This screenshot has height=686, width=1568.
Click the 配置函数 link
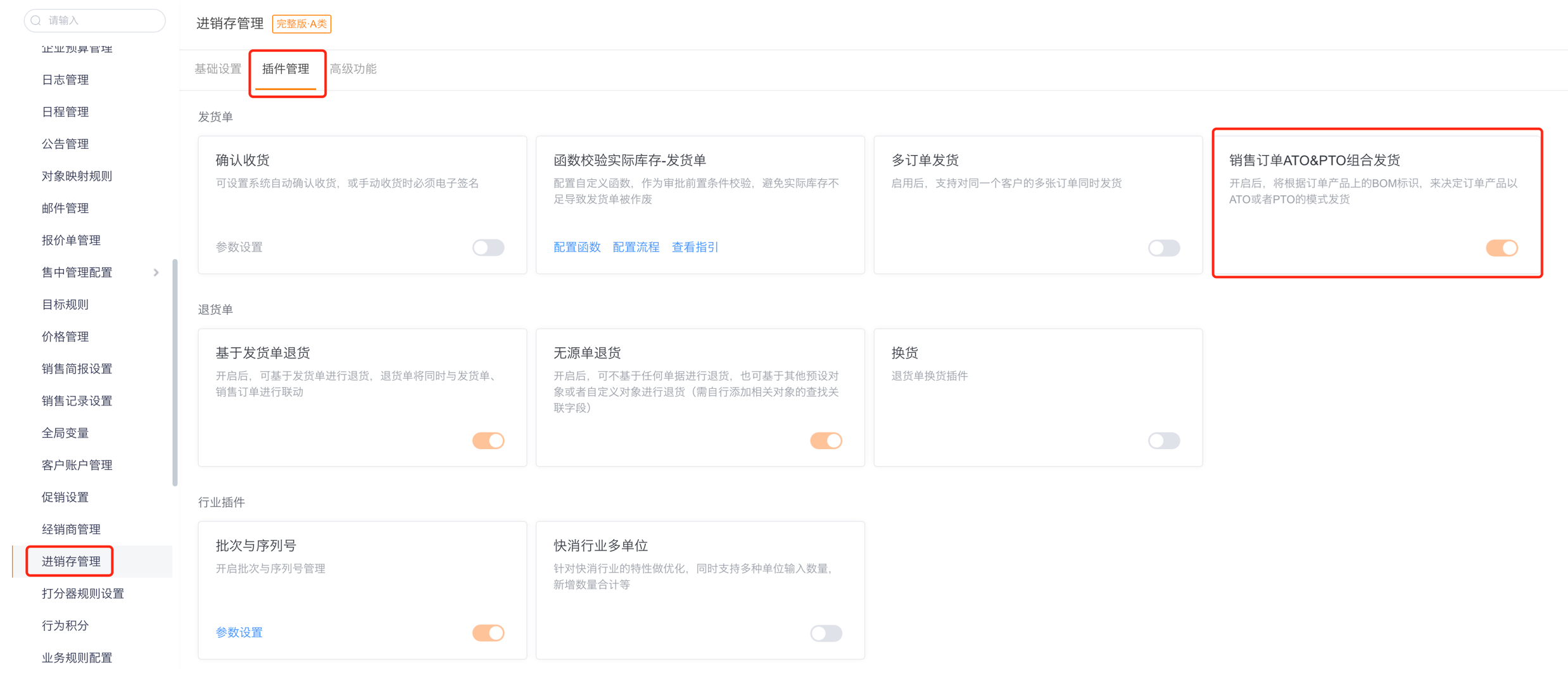coord(576,247)
